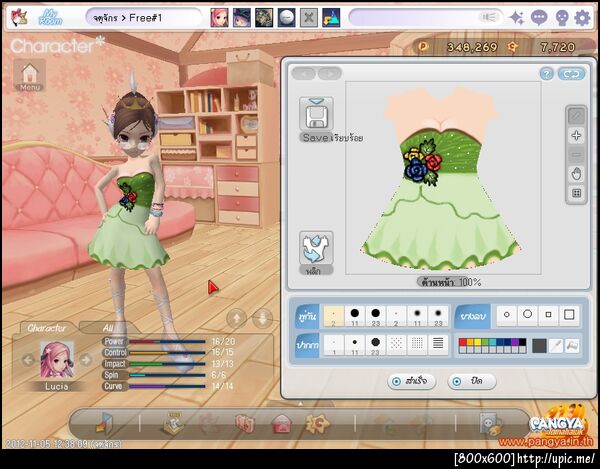Select the small circle eraser shape
Screen dimensions: 600x469
(507, 315)
